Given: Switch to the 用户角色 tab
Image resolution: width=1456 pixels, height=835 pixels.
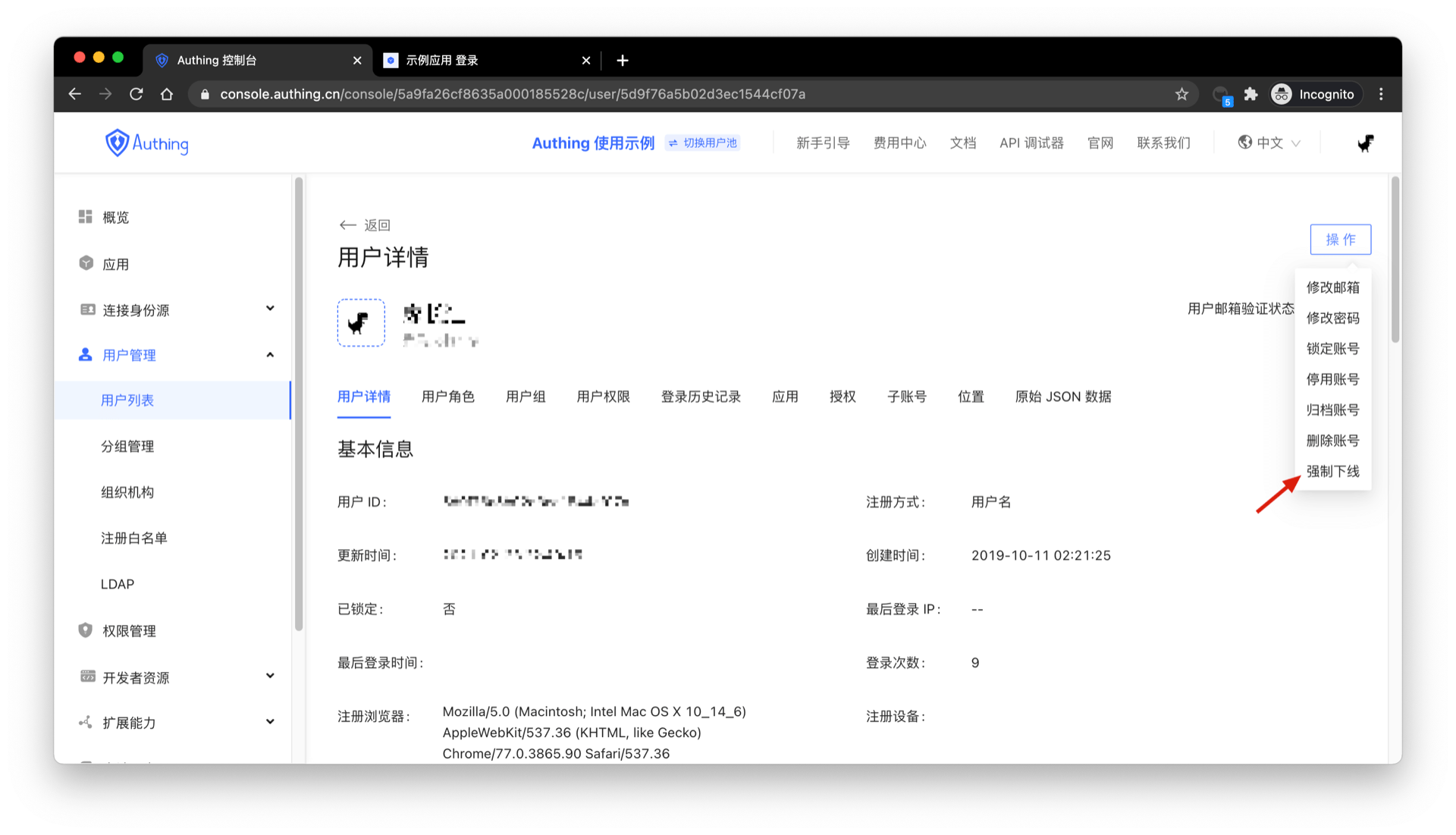Looking at the screenshot, I should click(447, 397).
